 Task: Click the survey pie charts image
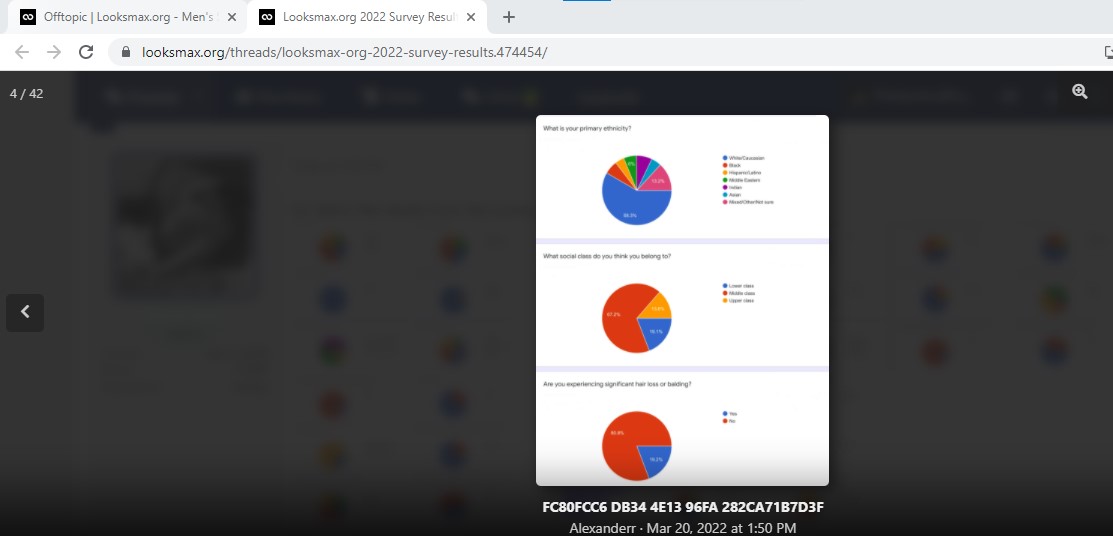tap(682, 300)
